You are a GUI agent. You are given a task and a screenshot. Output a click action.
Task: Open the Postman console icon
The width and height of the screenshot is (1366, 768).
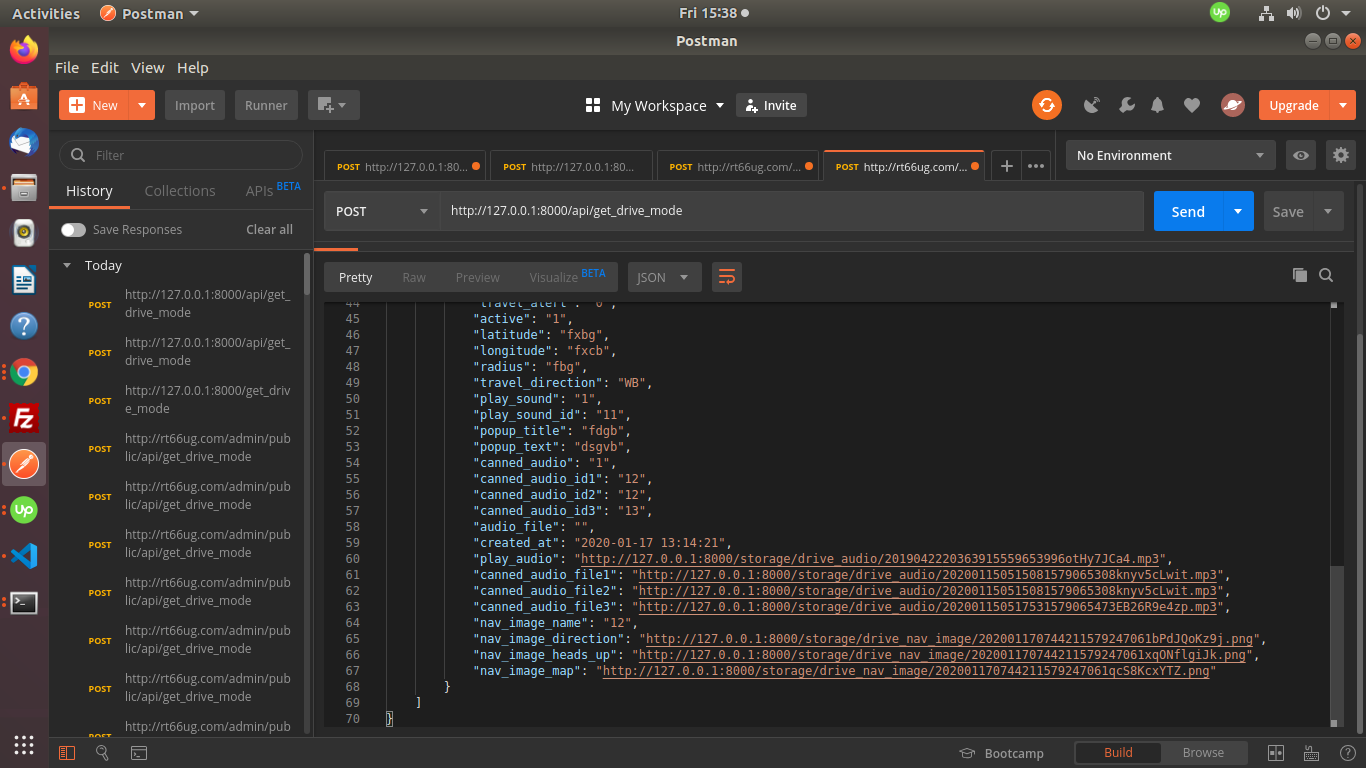pyautogui.click(x=139, y=753)
